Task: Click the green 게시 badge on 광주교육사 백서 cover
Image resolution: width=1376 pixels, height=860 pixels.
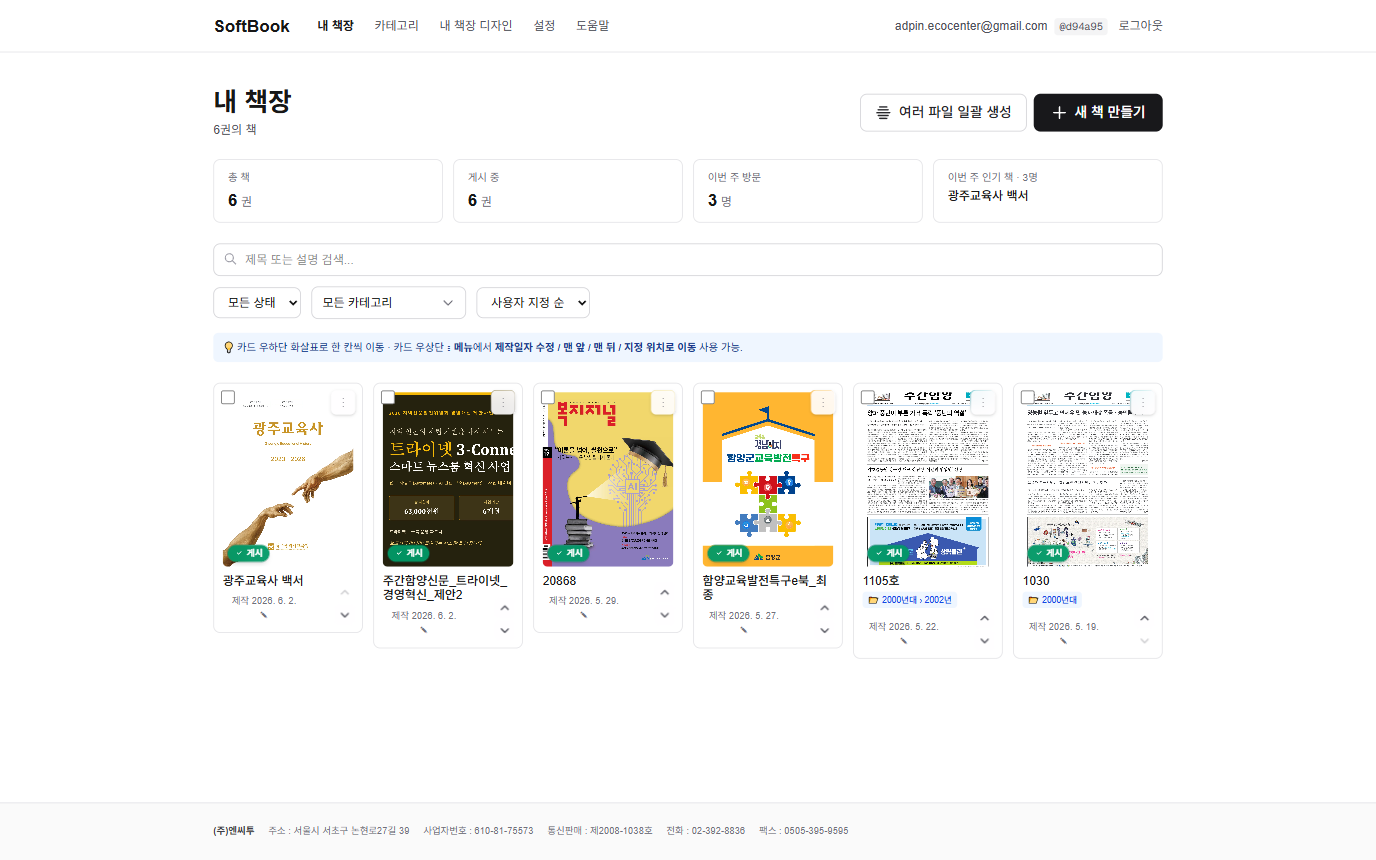Action: pyautogui.click(x=248, y=553)
